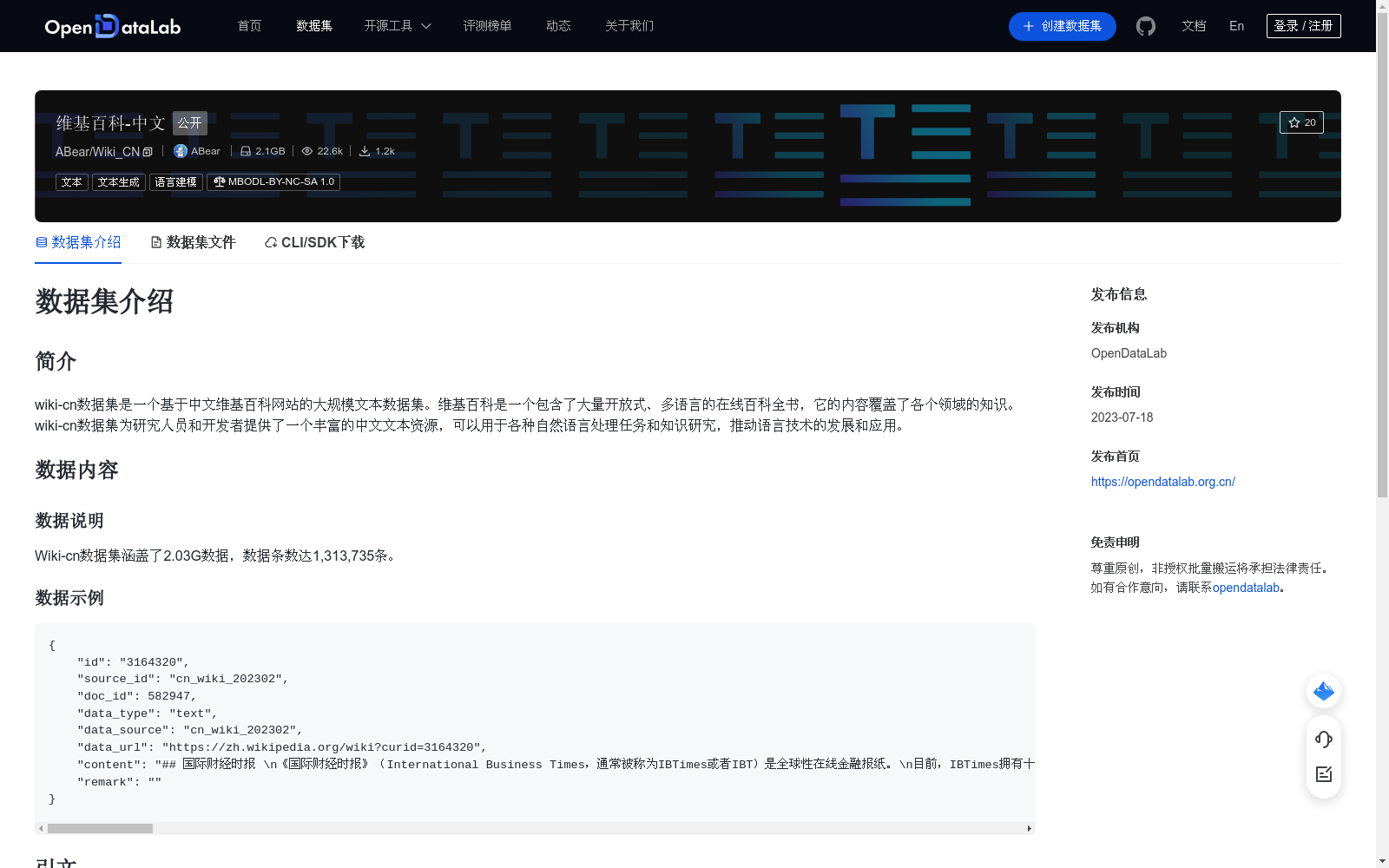The image size is (1389, 868).
Task: Star the dataset with the 20 button
Action: click(x=1301, y=122)
